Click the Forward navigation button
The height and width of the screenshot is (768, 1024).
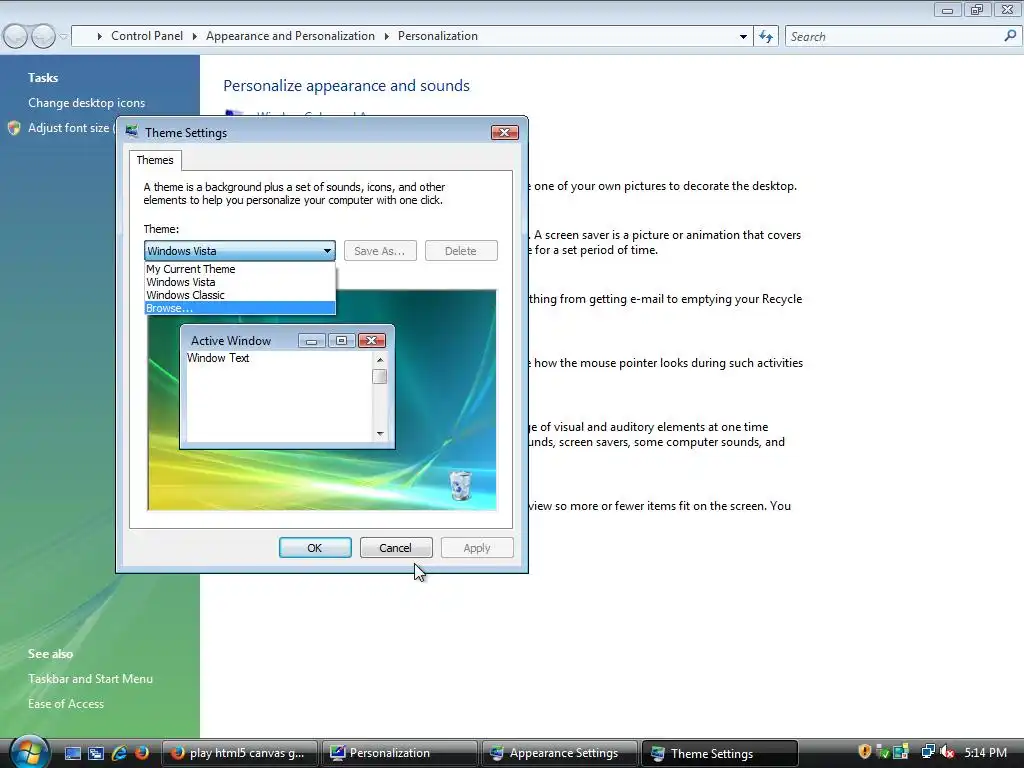tap(43, 36)
